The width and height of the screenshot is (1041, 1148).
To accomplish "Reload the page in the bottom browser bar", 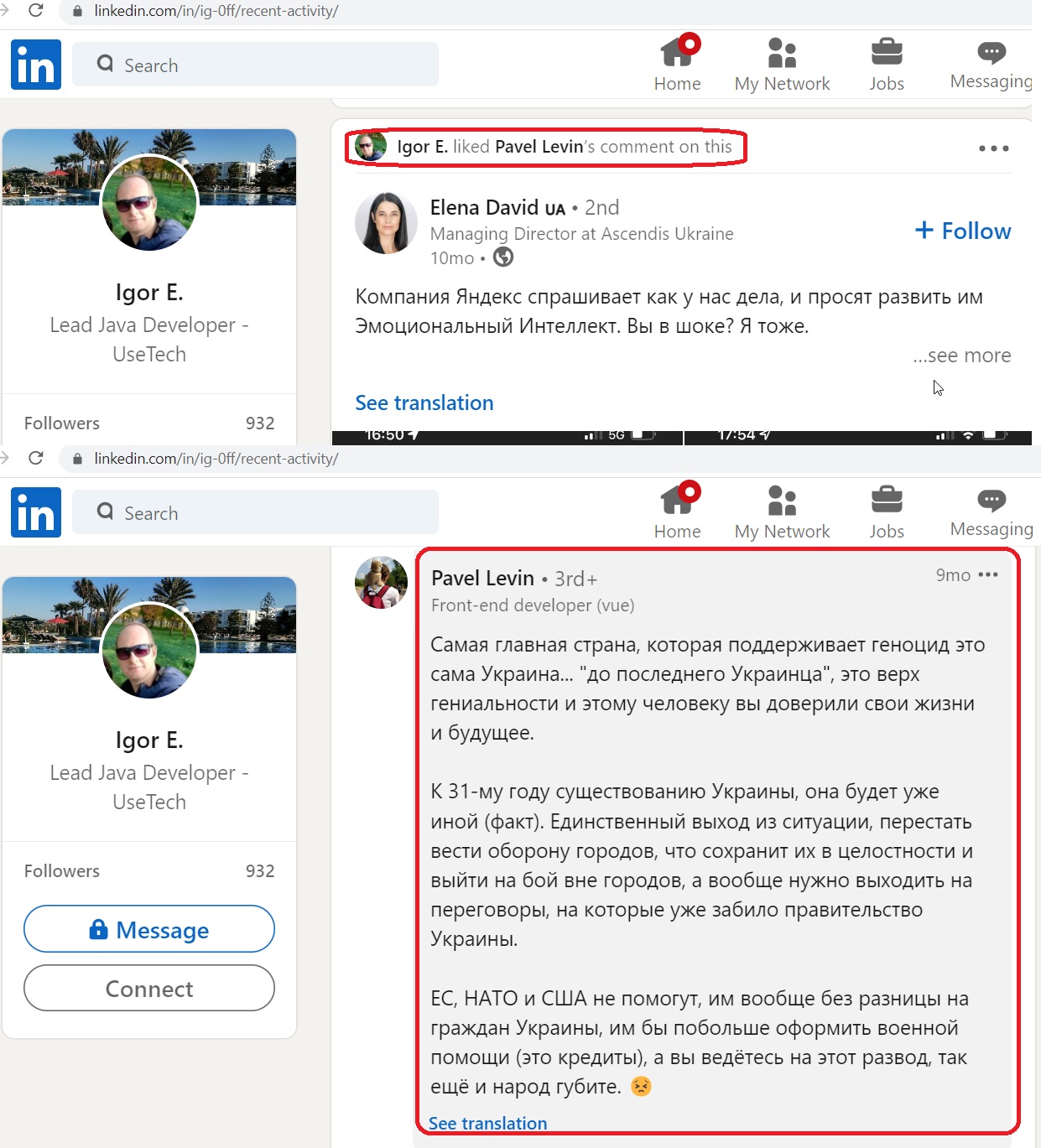I will [x=35, y=458].
